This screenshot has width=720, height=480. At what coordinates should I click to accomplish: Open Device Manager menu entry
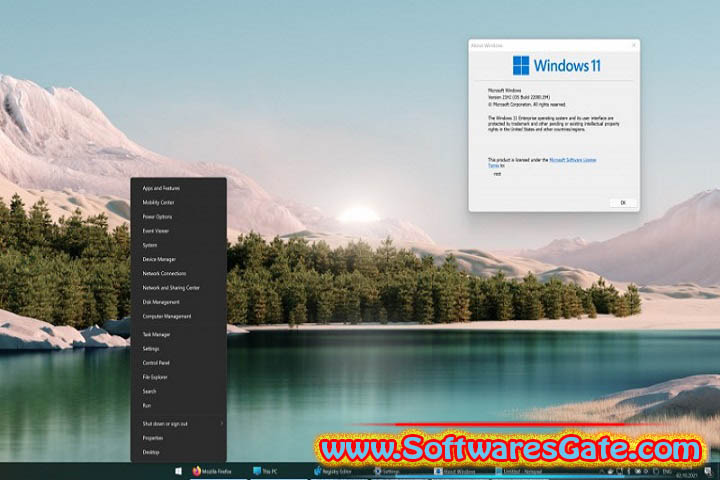click(x=179, y=260)
